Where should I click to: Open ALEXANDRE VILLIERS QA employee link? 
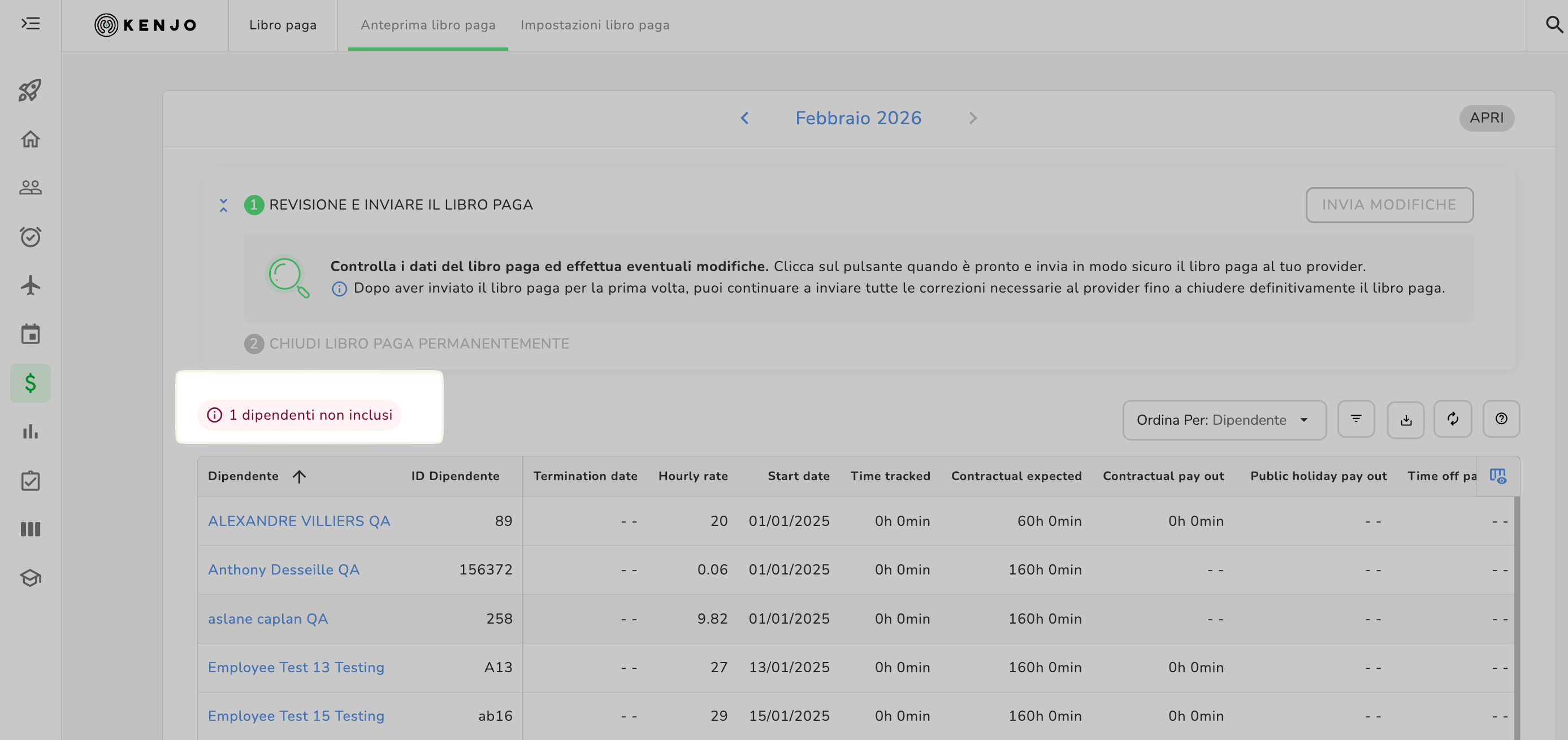[x=298, y=521]
